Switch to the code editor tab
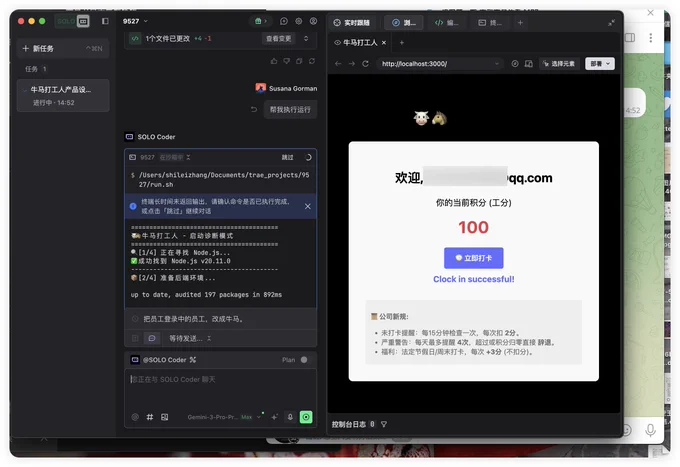Screen dimensions: 680x467 (447, 23)
